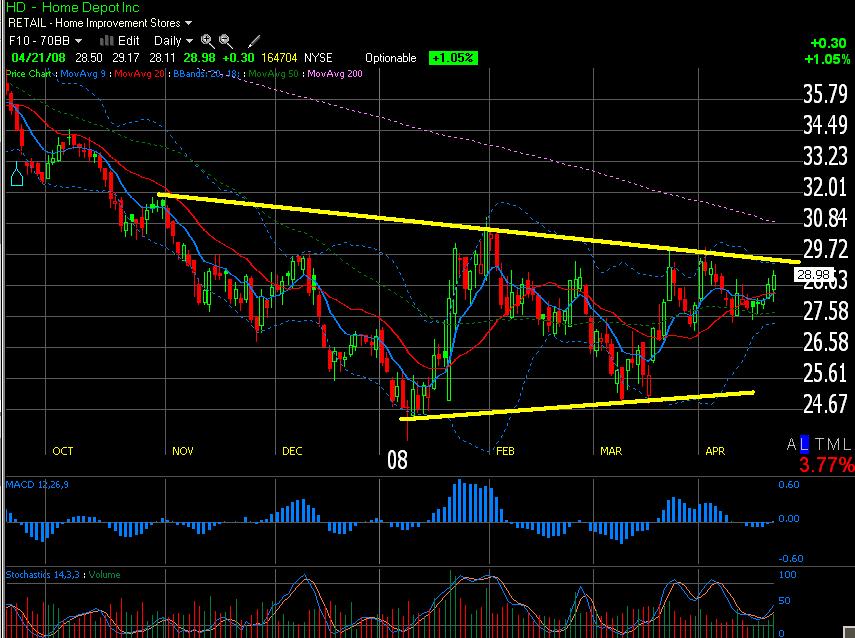Select the A scaling letter
The image size is (855, 638).
[792, 444]
